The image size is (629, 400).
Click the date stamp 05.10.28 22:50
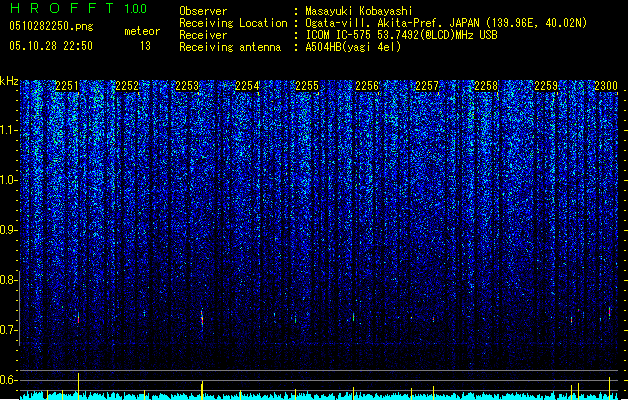[51, 46]
